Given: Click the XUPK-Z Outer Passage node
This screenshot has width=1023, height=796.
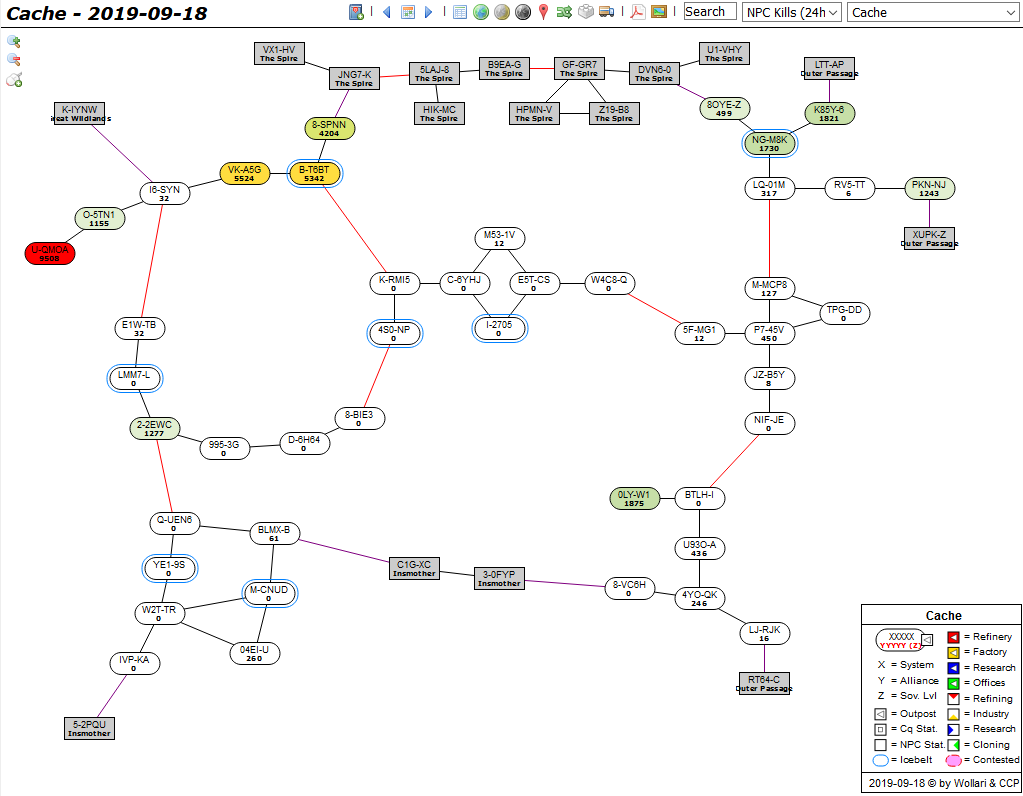Looking at the screenshot, I should click(929, 238).
